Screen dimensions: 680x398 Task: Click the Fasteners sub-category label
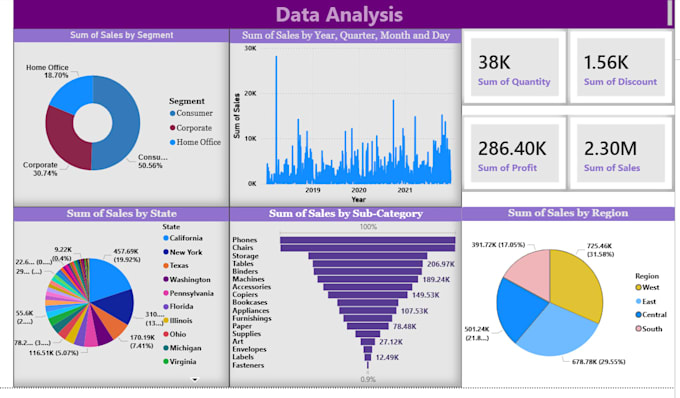click(248, 365)
